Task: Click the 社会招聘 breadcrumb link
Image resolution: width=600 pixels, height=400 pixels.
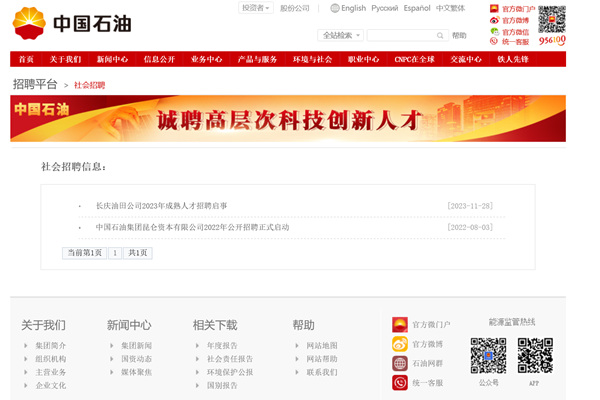Action: point(90,85)
